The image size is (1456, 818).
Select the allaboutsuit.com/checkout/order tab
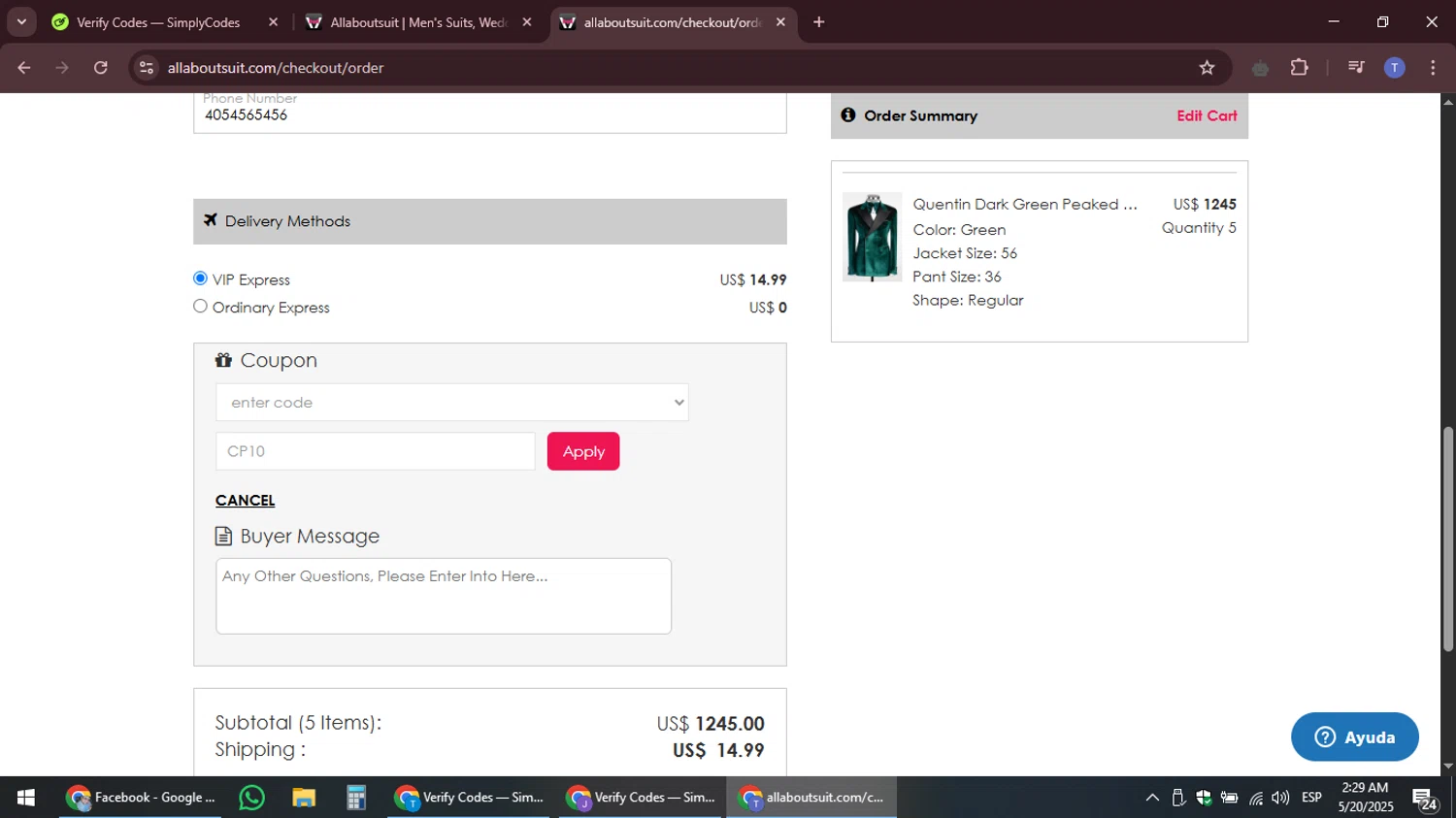click(x=673, y=22)
